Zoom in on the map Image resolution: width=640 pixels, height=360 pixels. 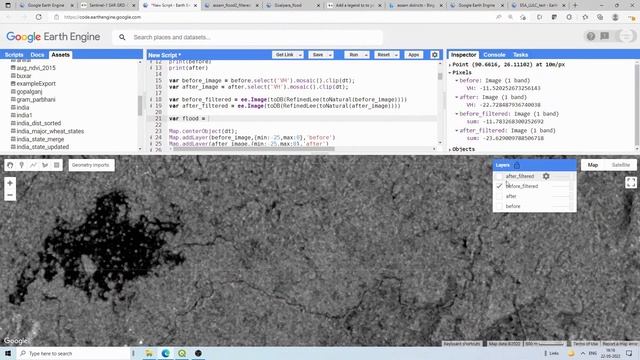(10, 183)
